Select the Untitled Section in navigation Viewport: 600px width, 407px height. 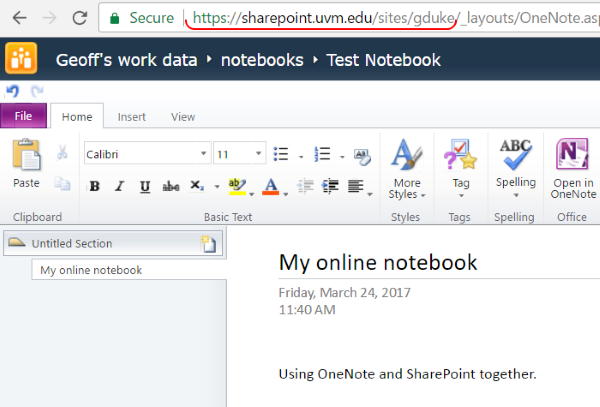click(x=113, y=243)
